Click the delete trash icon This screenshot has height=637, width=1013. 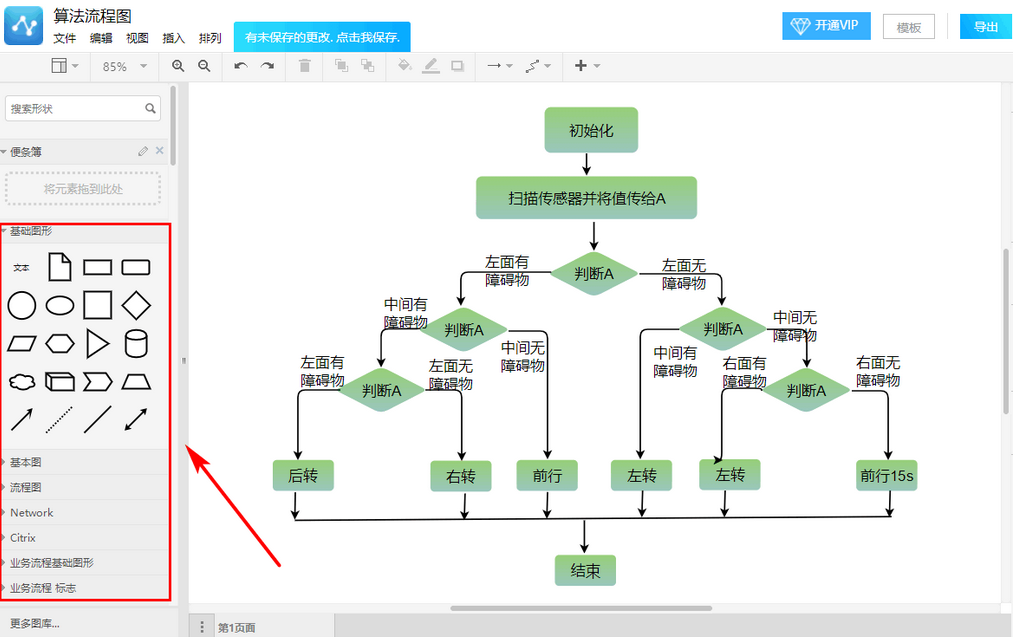305,66
